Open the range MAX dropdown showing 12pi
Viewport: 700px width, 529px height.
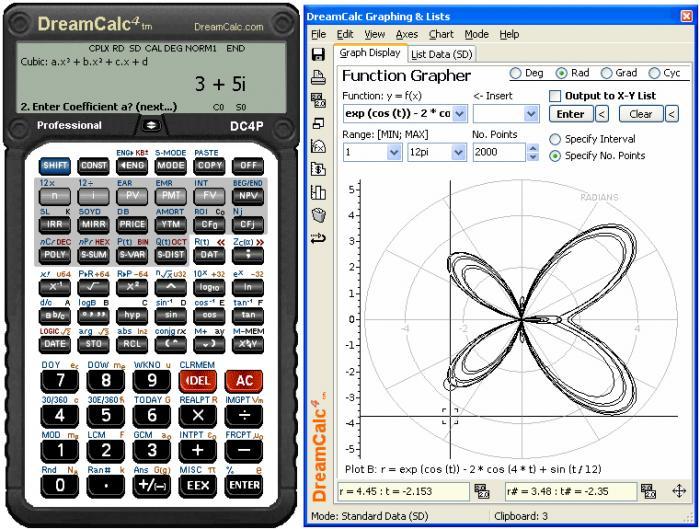458,153
